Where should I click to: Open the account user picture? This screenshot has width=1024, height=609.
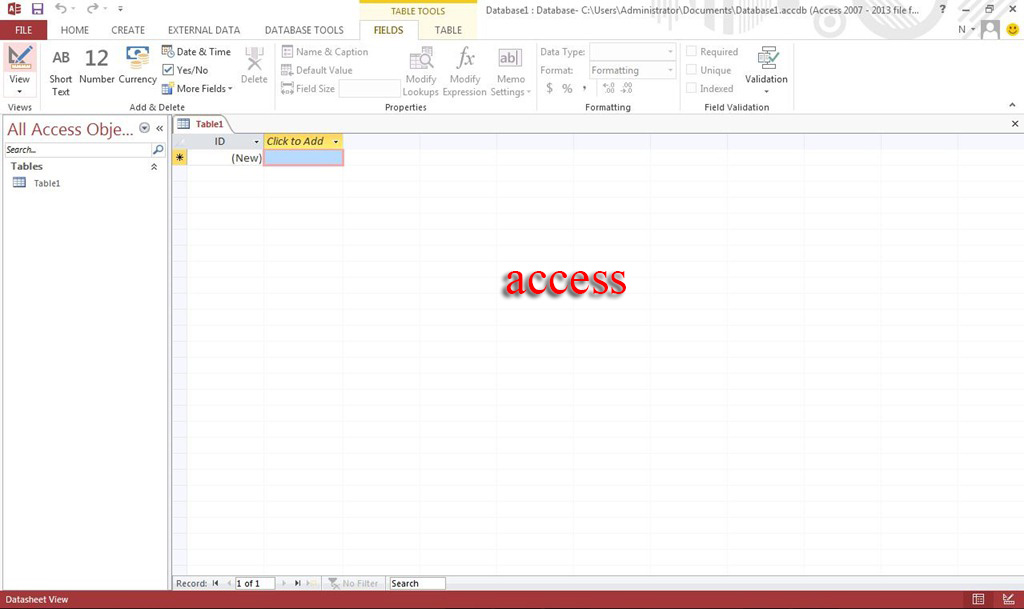[x=990, y=29]
